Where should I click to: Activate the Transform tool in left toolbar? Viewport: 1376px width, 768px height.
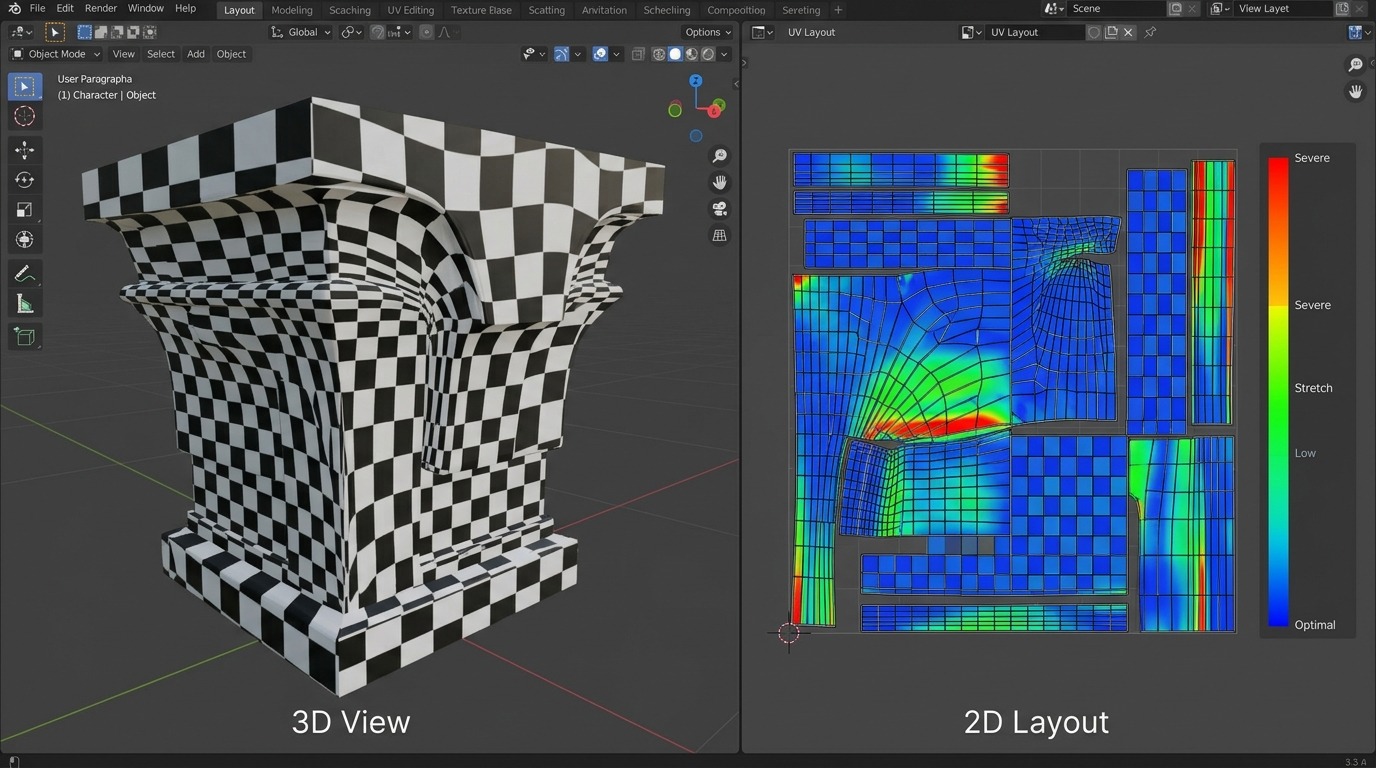click(25, 240)
